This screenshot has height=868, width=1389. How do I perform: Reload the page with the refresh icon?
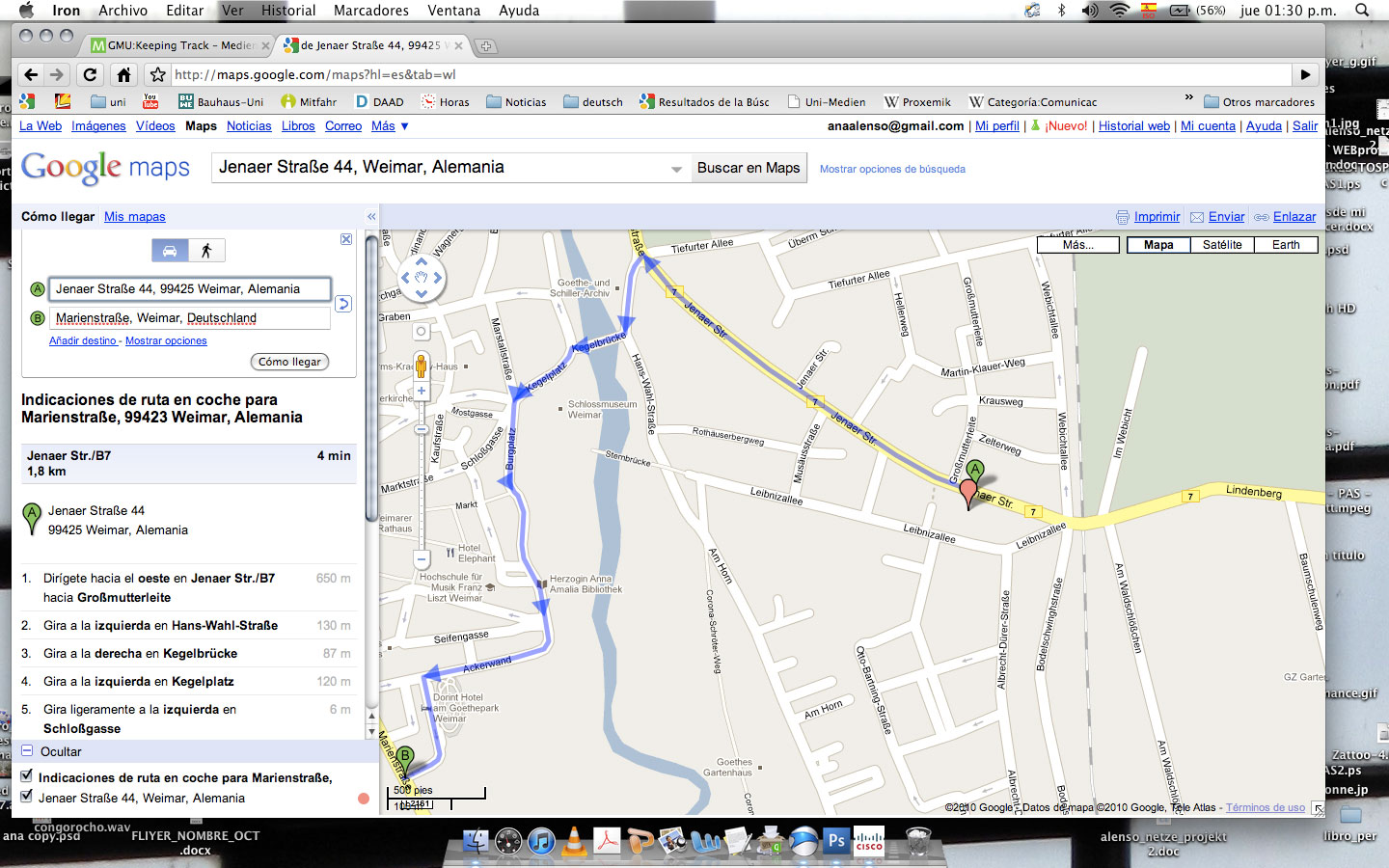point(90,74)
